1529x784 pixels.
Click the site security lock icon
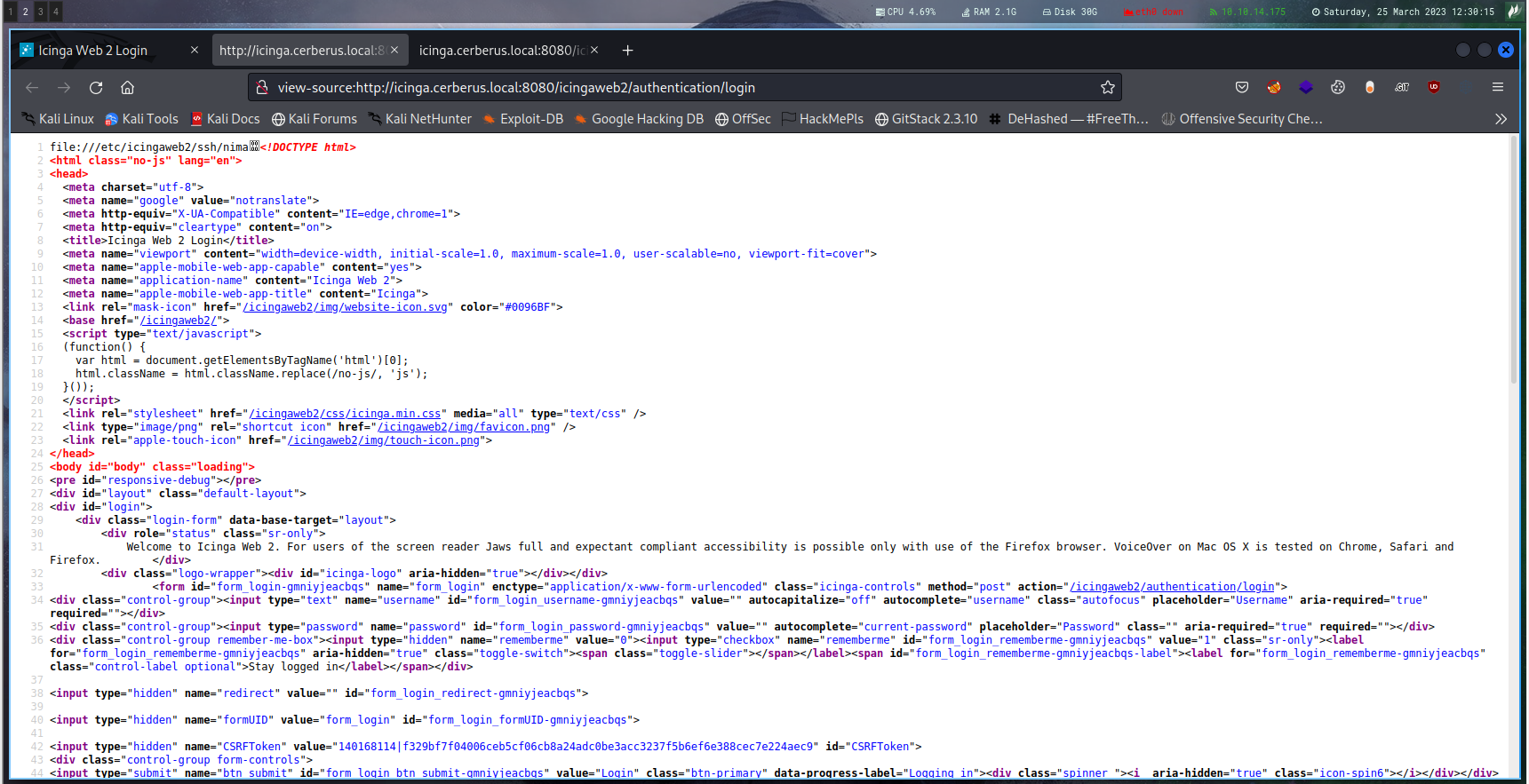click(261, 87)
